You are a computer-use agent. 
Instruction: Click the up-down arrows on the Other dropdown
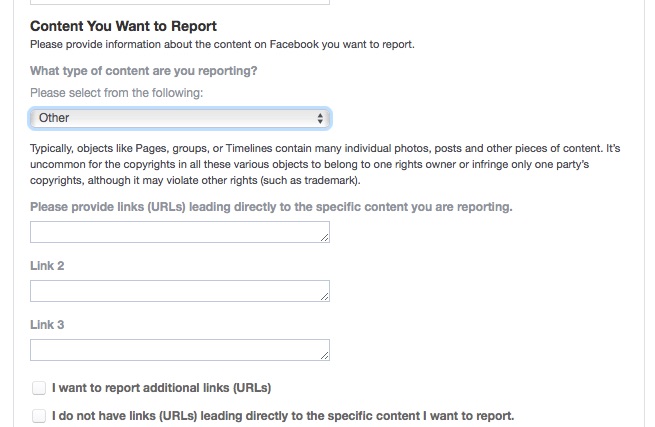pos(320,118)
